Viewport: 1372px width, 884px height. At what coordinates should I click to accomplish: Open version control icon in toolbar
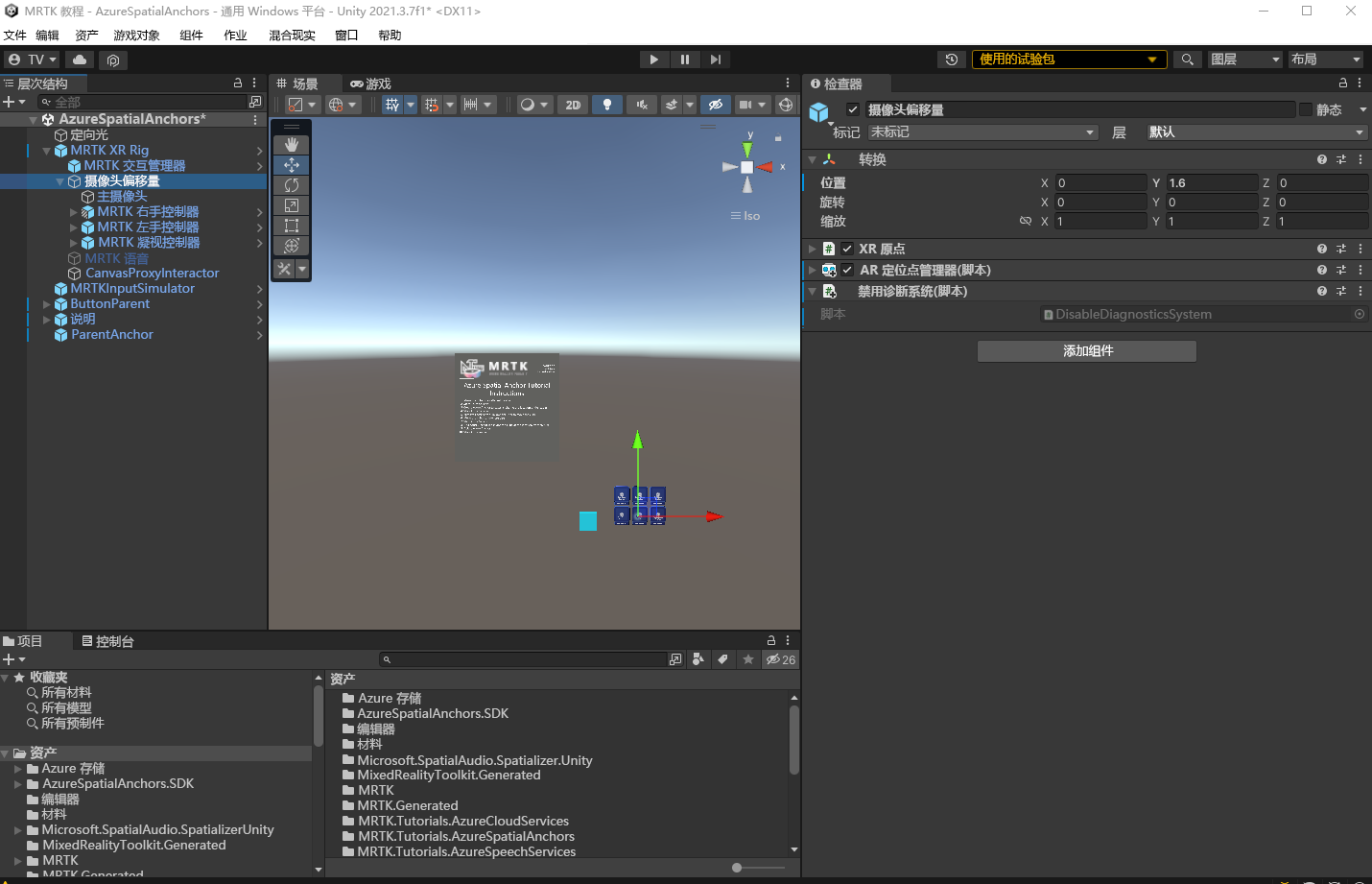113,60
